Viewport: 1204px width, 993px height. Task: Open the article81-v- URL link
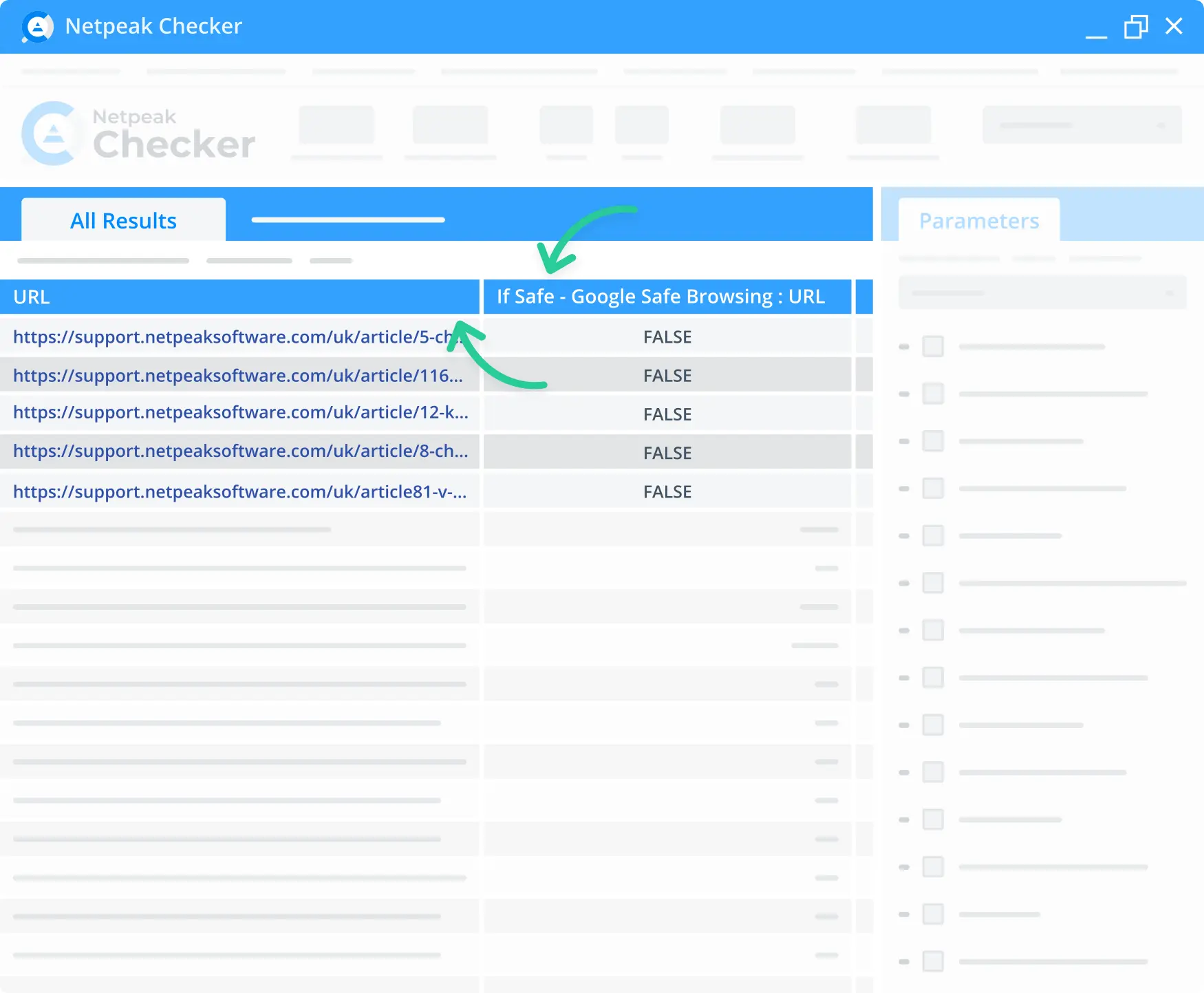tap(239, 491)
